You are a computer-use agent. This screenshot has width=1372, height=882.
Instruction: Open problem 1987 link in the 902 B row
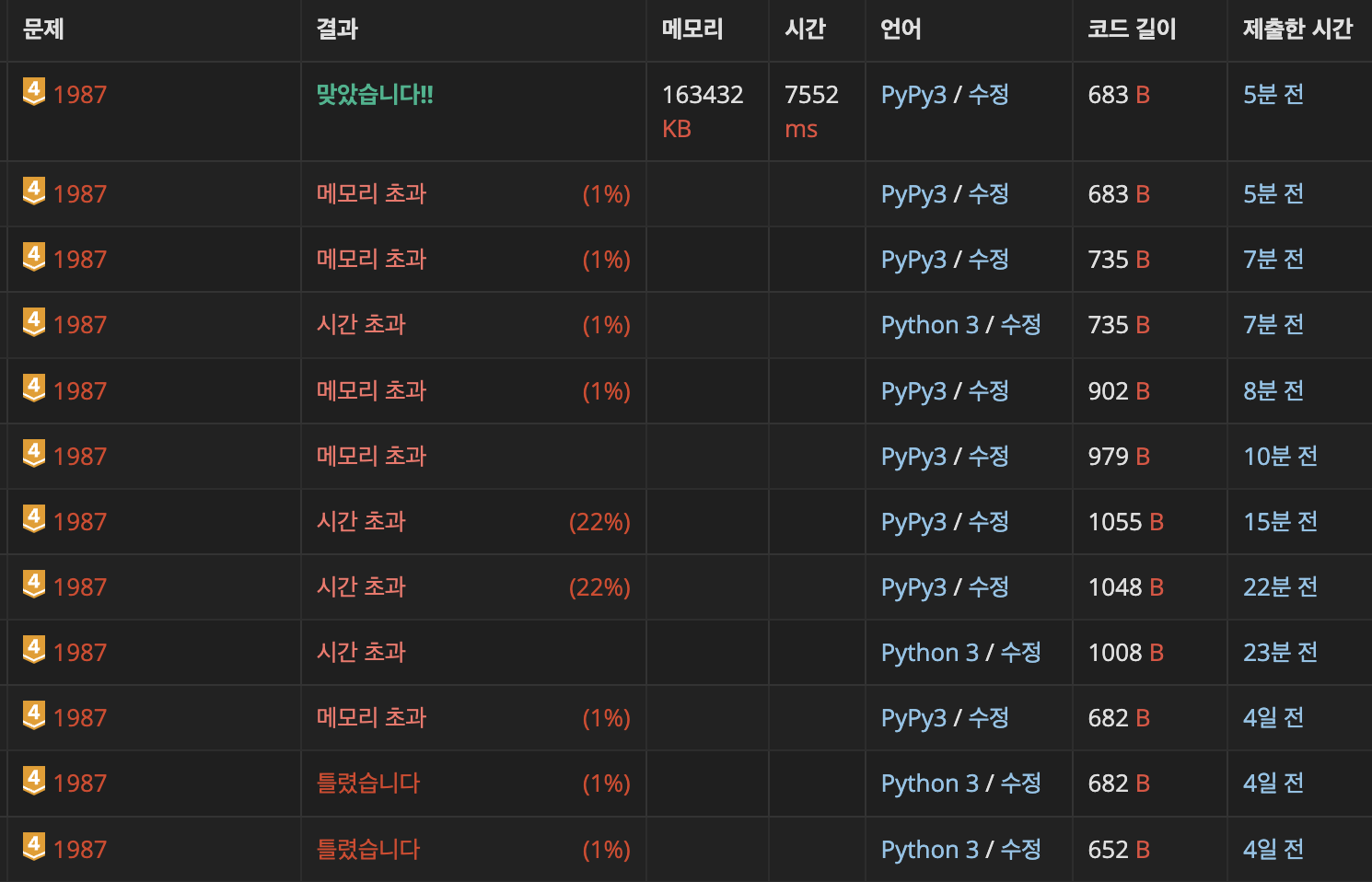[80, 391]
